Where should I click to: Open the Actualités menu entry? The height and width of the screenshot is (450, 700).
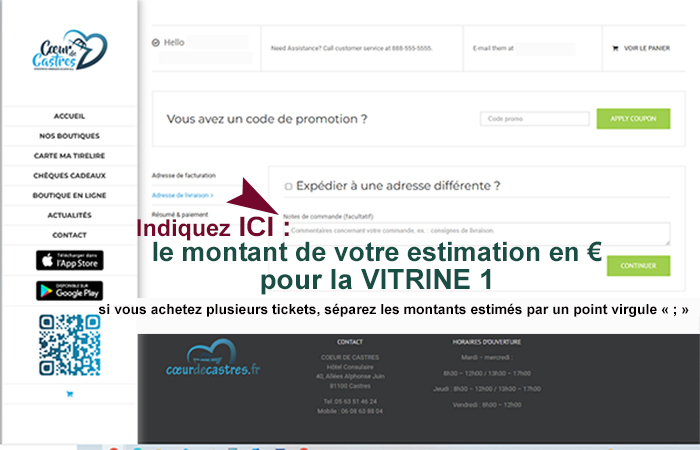click(x=69, y=215)
